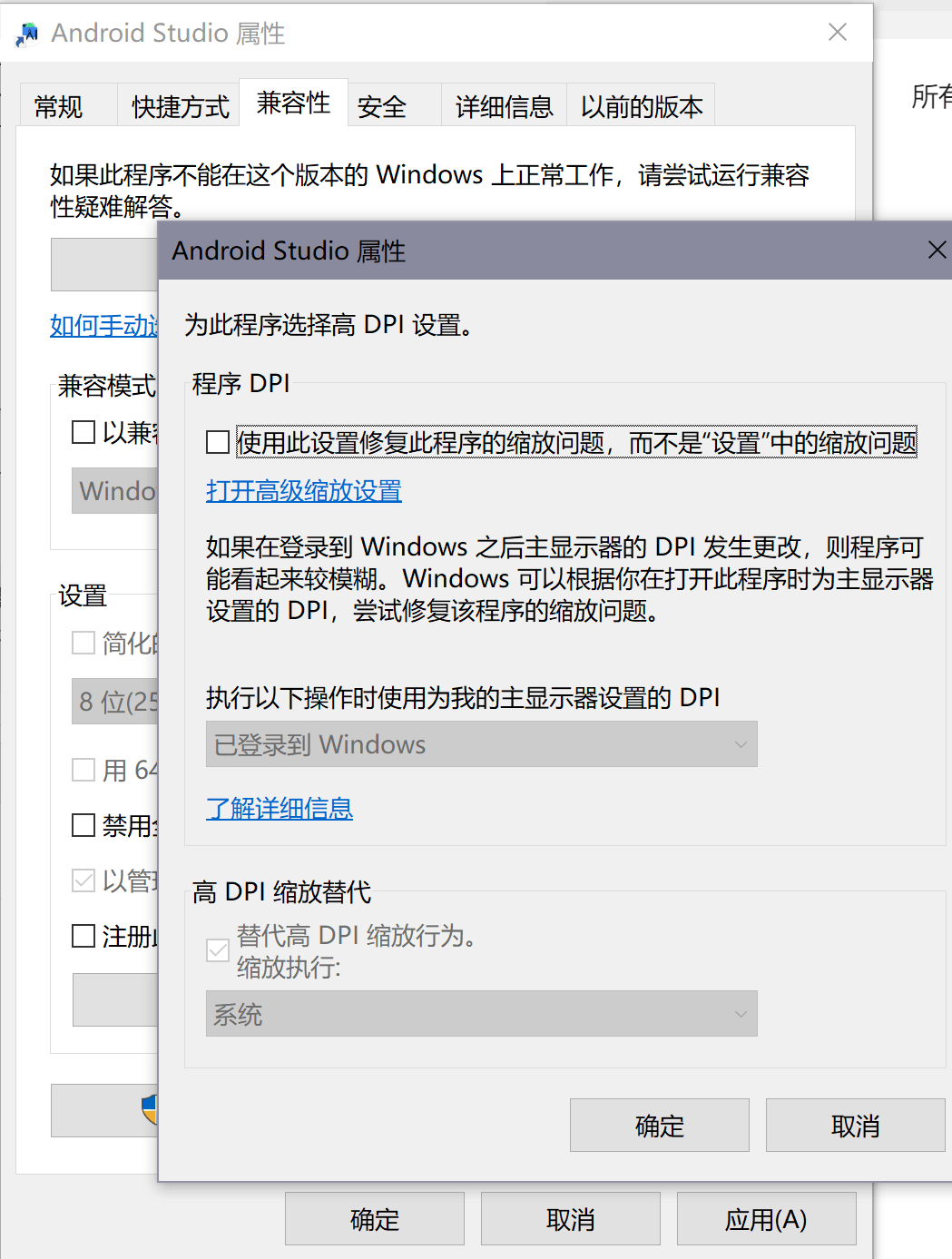Open the 详细信息 tab
Screen dimensions: 952x1259
504,106
